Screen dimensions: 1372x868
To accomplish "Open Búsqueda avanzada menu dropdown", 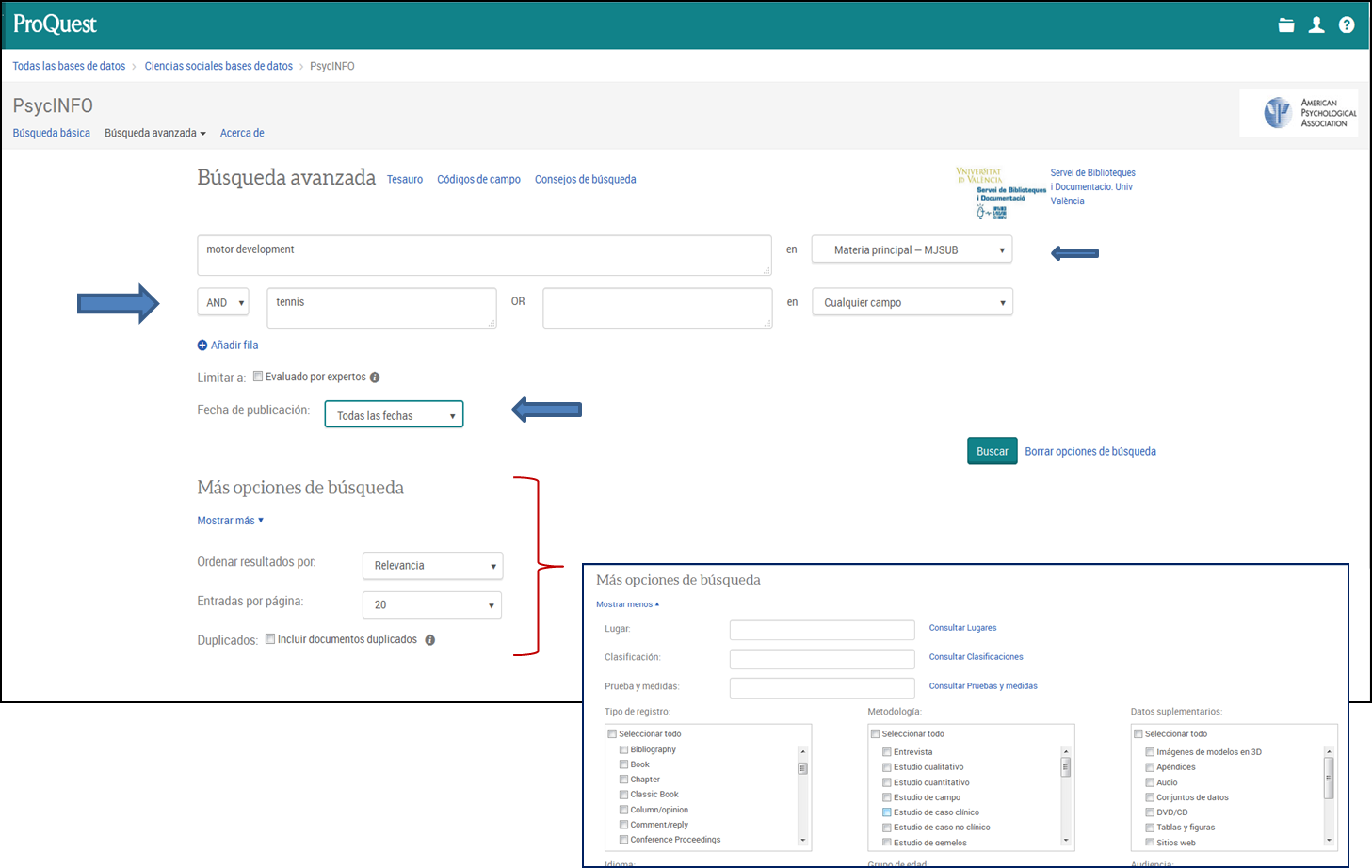I will click(x=155, y=133).
